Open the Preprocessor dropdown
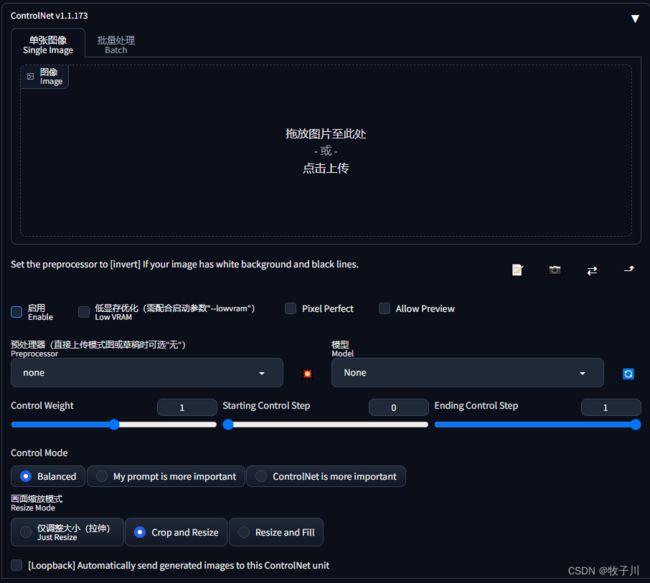The image size is (650, 583). click(147, 373)
